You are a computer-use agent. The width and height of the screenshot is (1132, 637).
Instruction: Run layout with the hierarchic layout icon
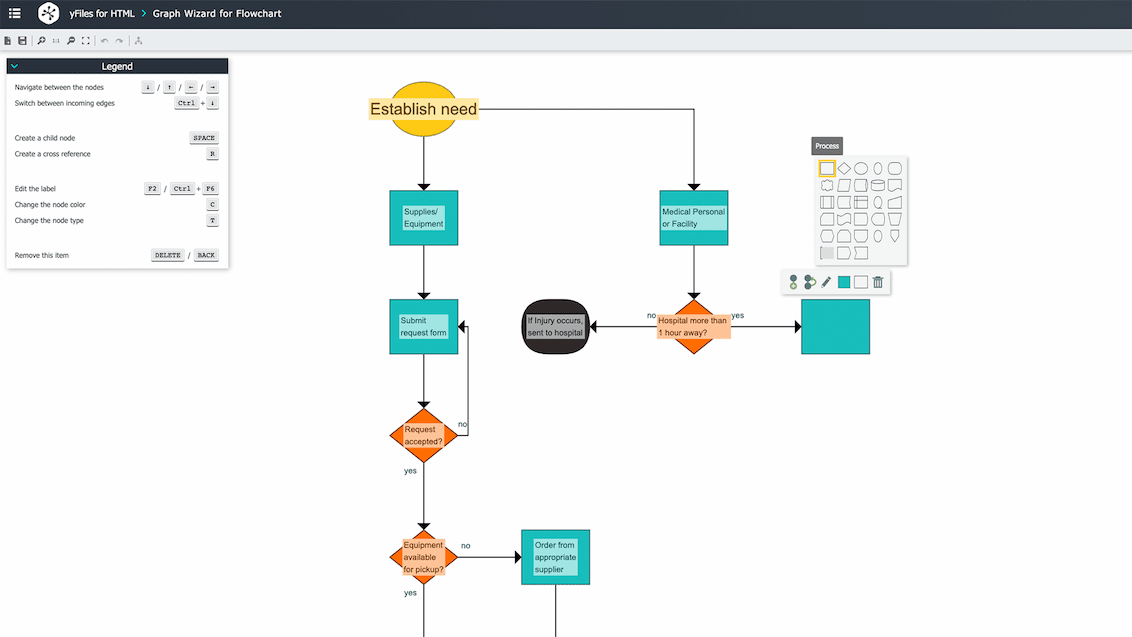138,40
